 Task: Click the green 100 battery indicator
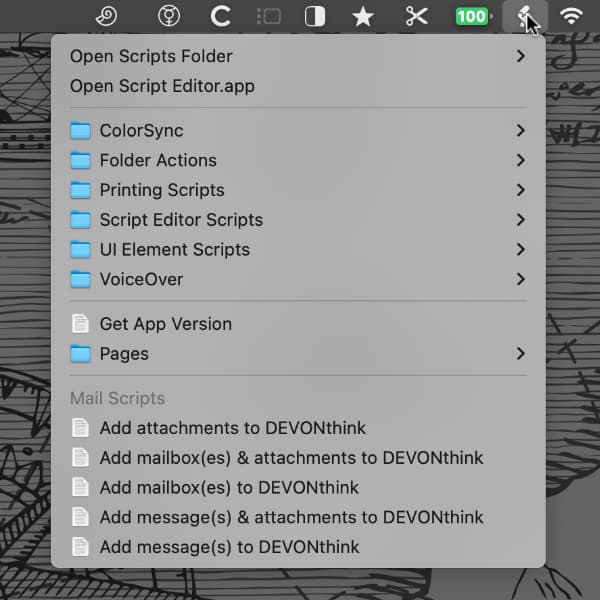pos(473,16)
